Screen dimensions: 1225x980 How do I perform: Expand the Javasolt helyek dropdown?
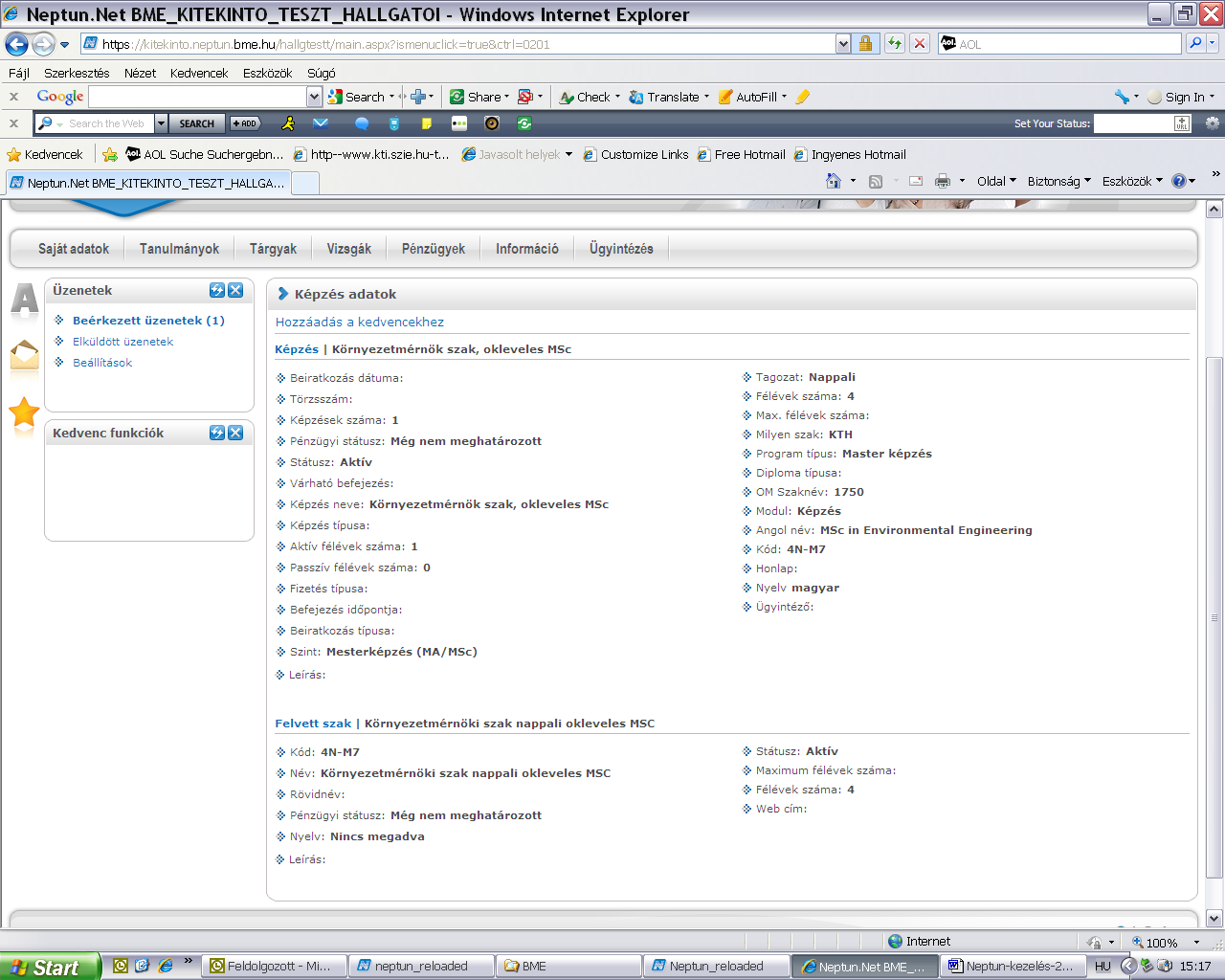[568, 154]
